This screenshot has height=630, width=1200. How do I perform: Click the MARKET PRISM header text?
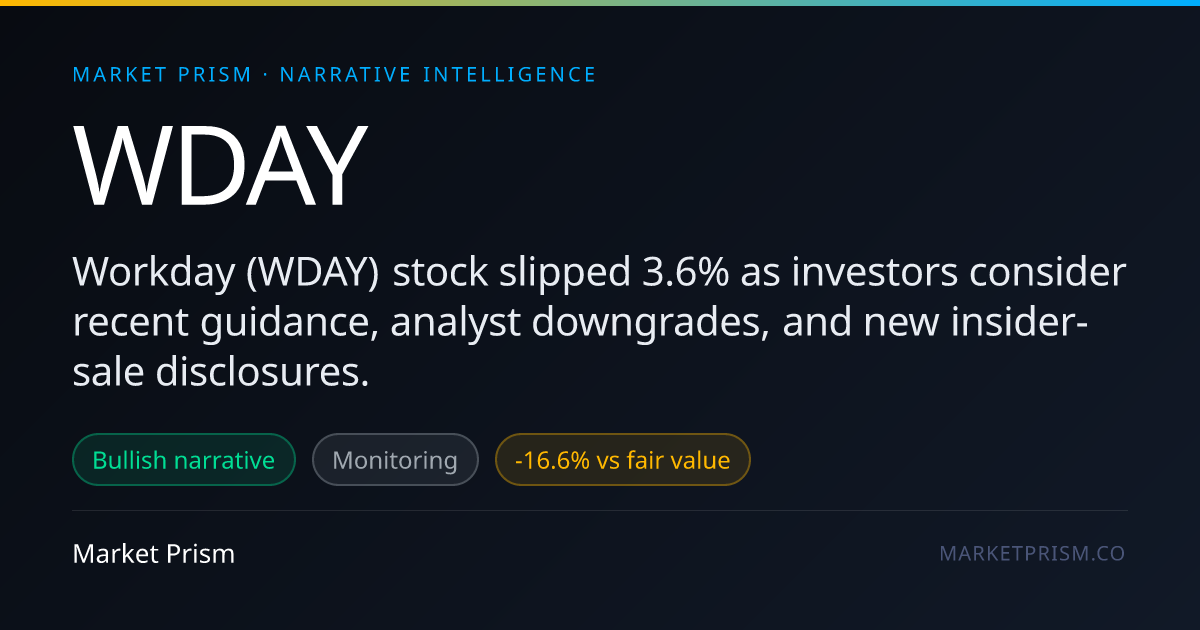pos(163,75)
